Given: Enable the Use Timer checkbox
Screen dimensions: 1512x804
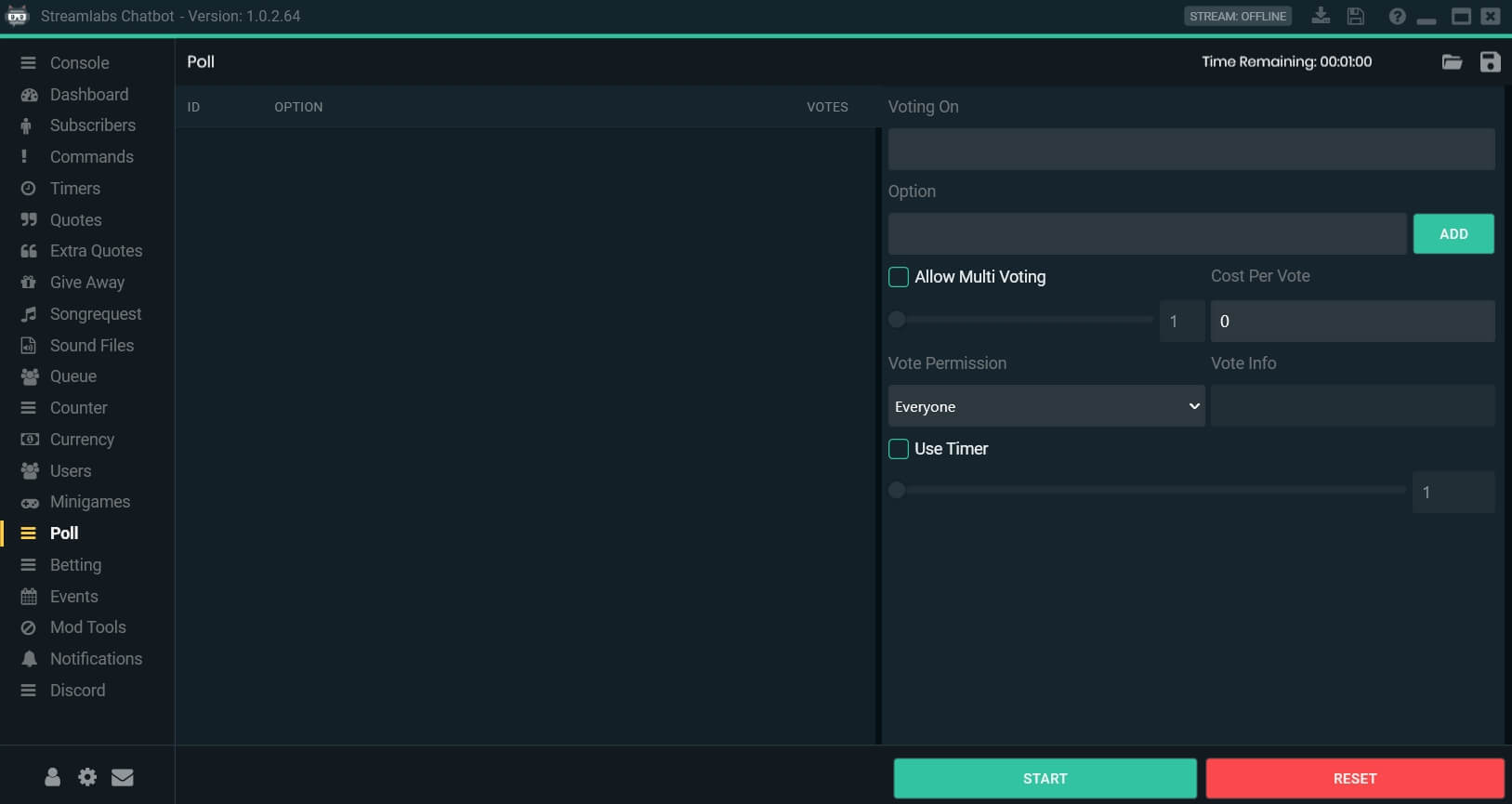Looking at the screenshot, I should click(x=899, y=449).
